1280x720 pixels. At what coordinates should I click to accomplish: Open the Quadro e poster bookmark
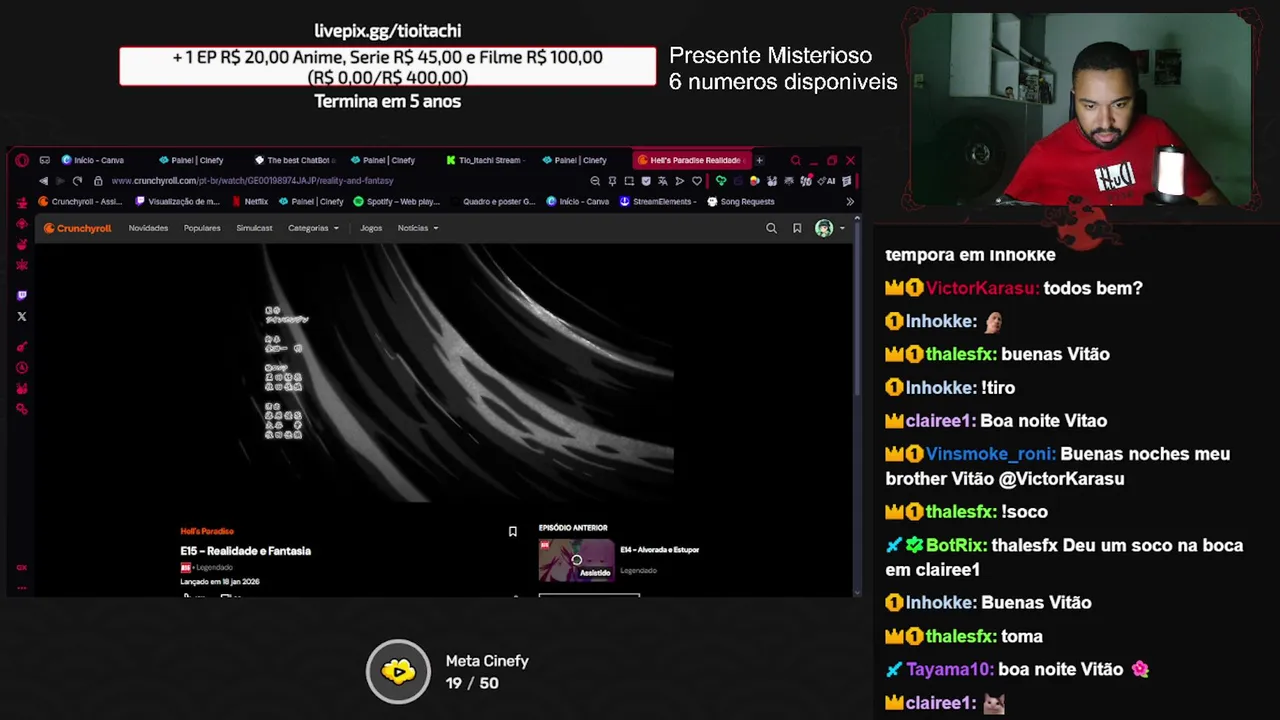pyautogui.click(x=493, y=201)
